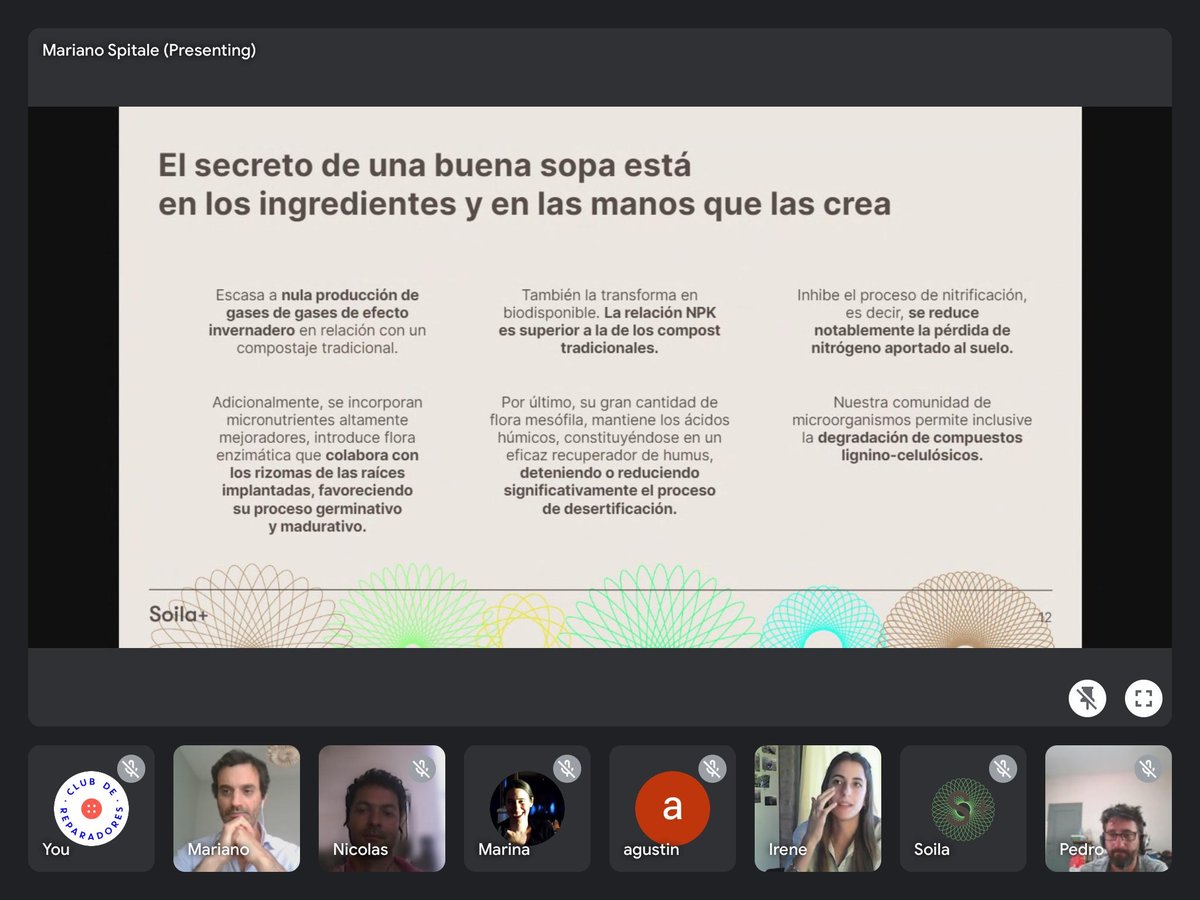
Task: Click paragraph about 'micronutrientes altamente mejoradores'
Action: [x=317, y=464]
